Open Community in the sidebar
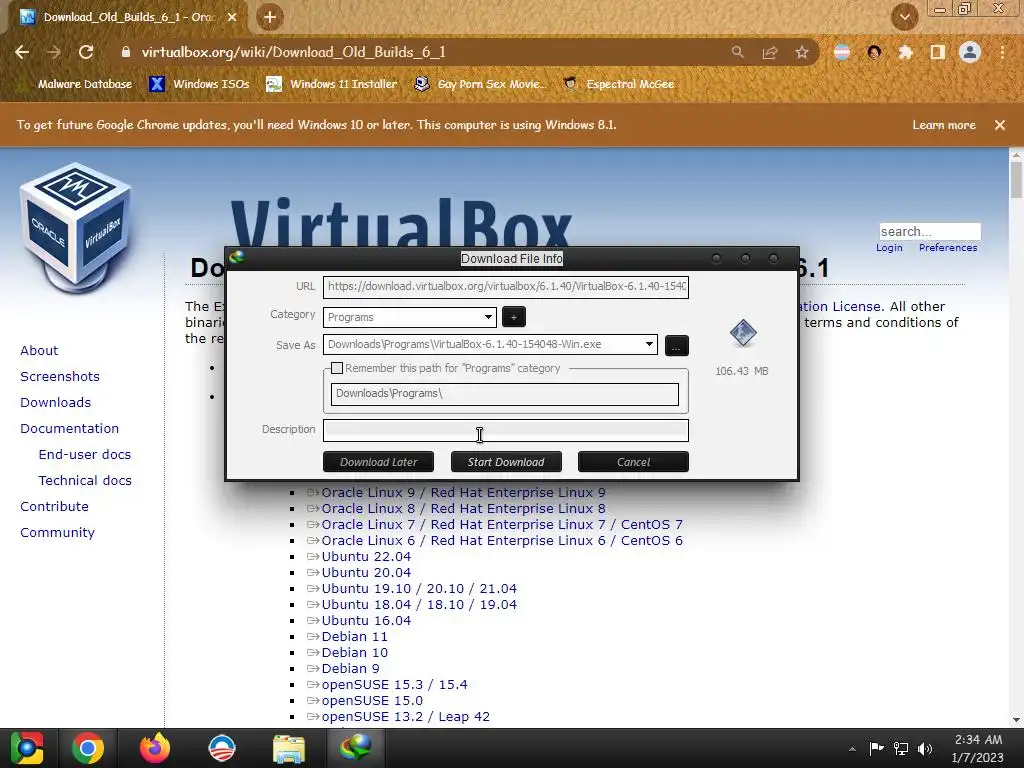1024x768 pixels. coord(57,533)
